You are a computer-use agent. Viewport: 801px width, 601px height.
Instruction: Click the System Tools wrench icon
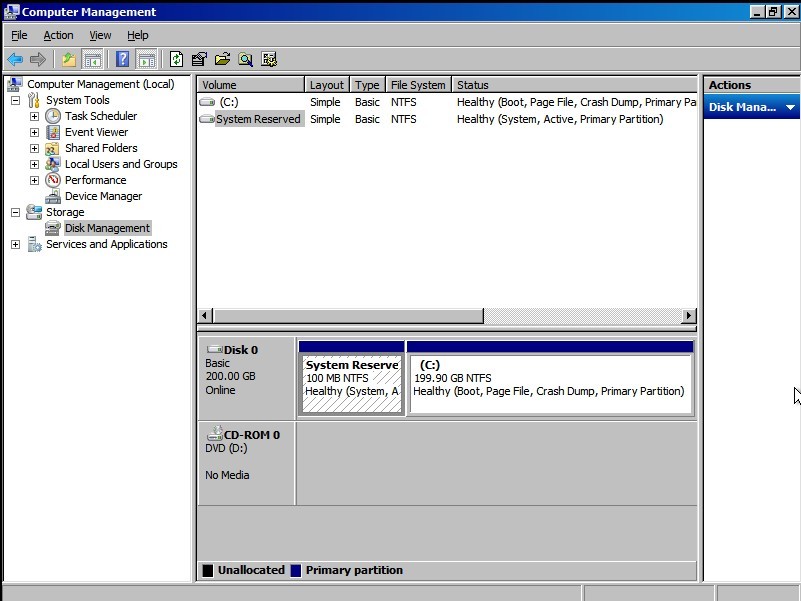(x=34, y=100)
